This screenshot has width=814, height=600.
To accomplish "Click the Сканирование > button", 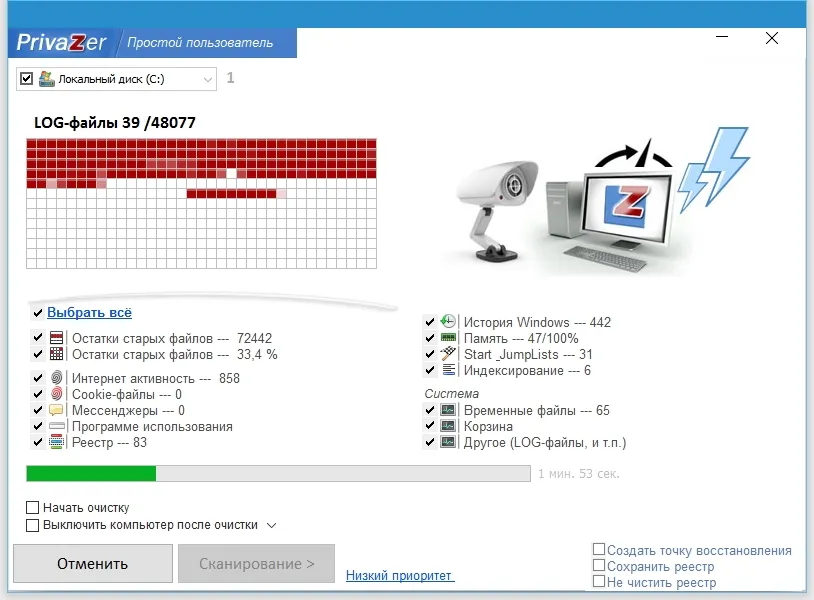I will pyautogui.click(x=256, y=563).
